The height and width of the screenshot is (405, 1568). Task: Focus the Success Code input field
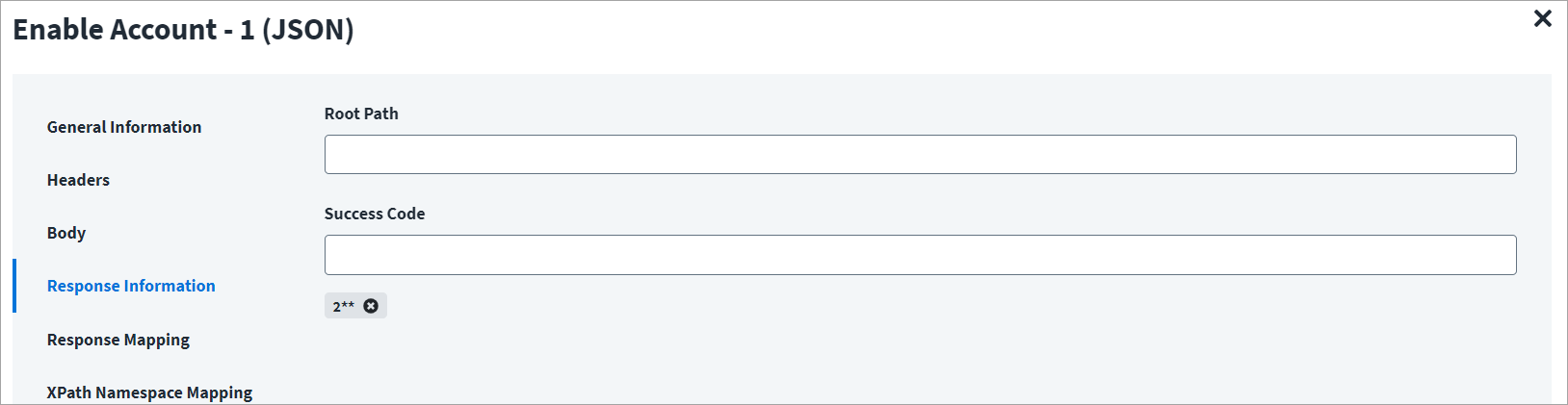pos(920,255)
